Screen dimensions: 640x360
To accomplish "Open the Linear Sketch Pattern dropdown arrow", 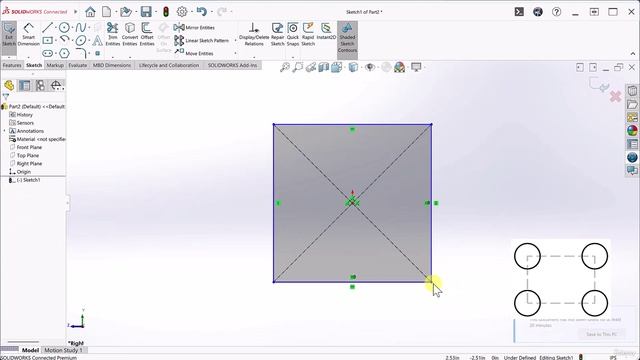I will [235, 40].
